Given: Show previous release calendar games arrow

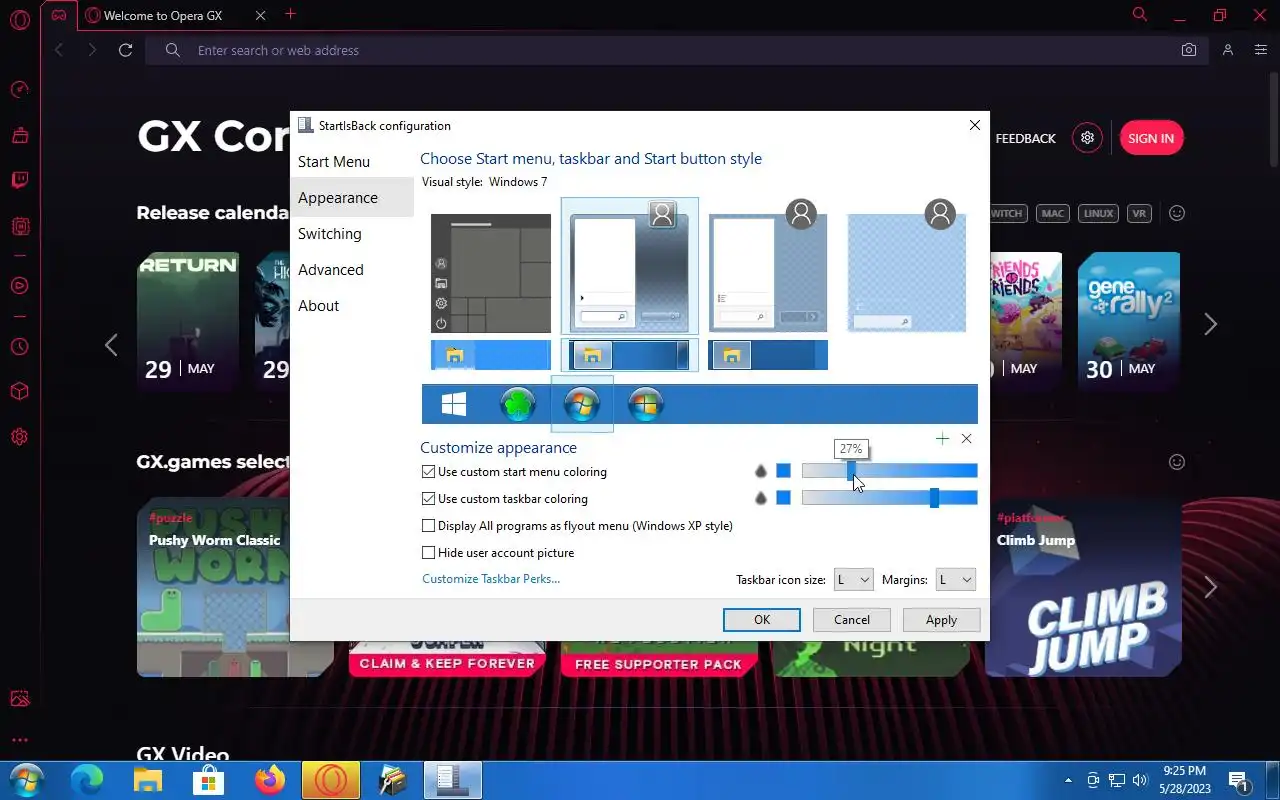Looking at the screenshot, I should point(111,345).
